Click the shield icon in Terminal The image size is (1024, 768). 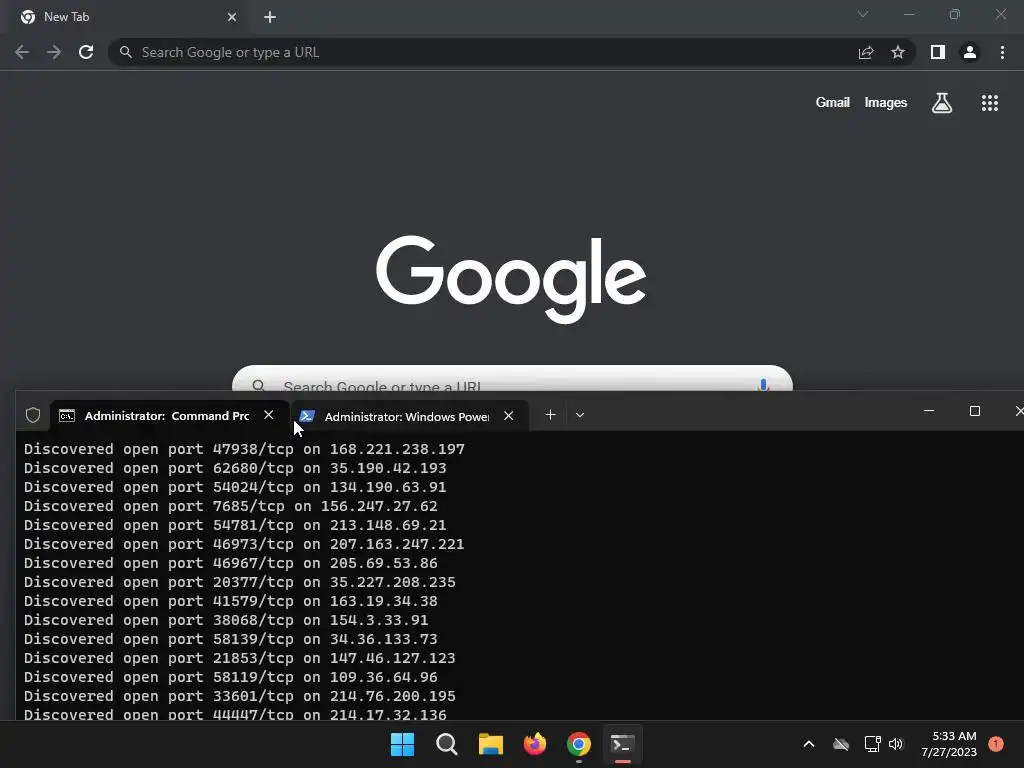(33, 415)
